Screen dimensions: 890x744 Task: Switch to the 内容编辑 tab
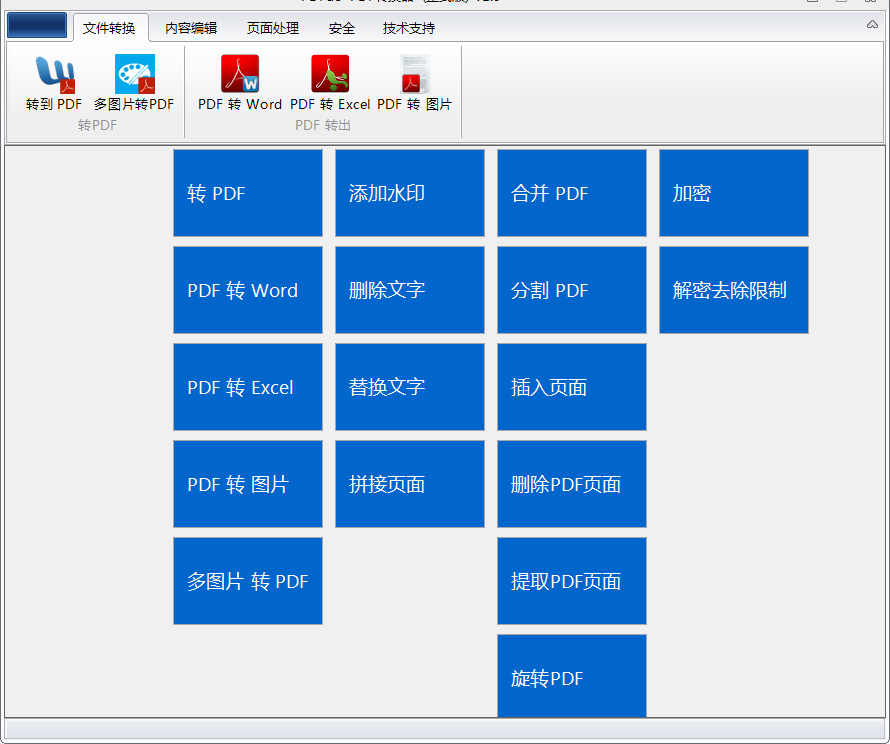[191, 28]
